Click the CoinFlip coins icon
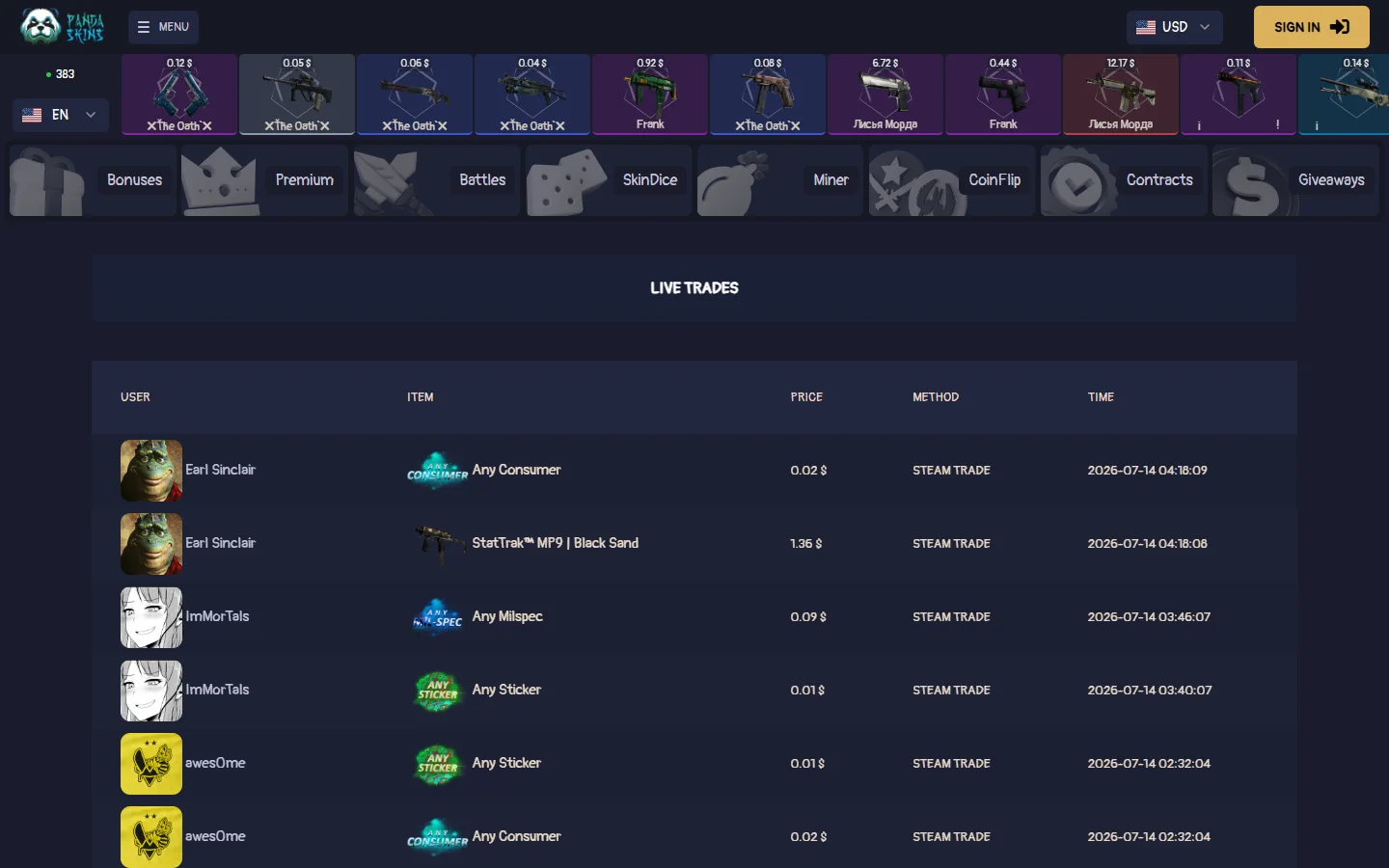This screenshot has width=1389, height=868. click(916, 183)
